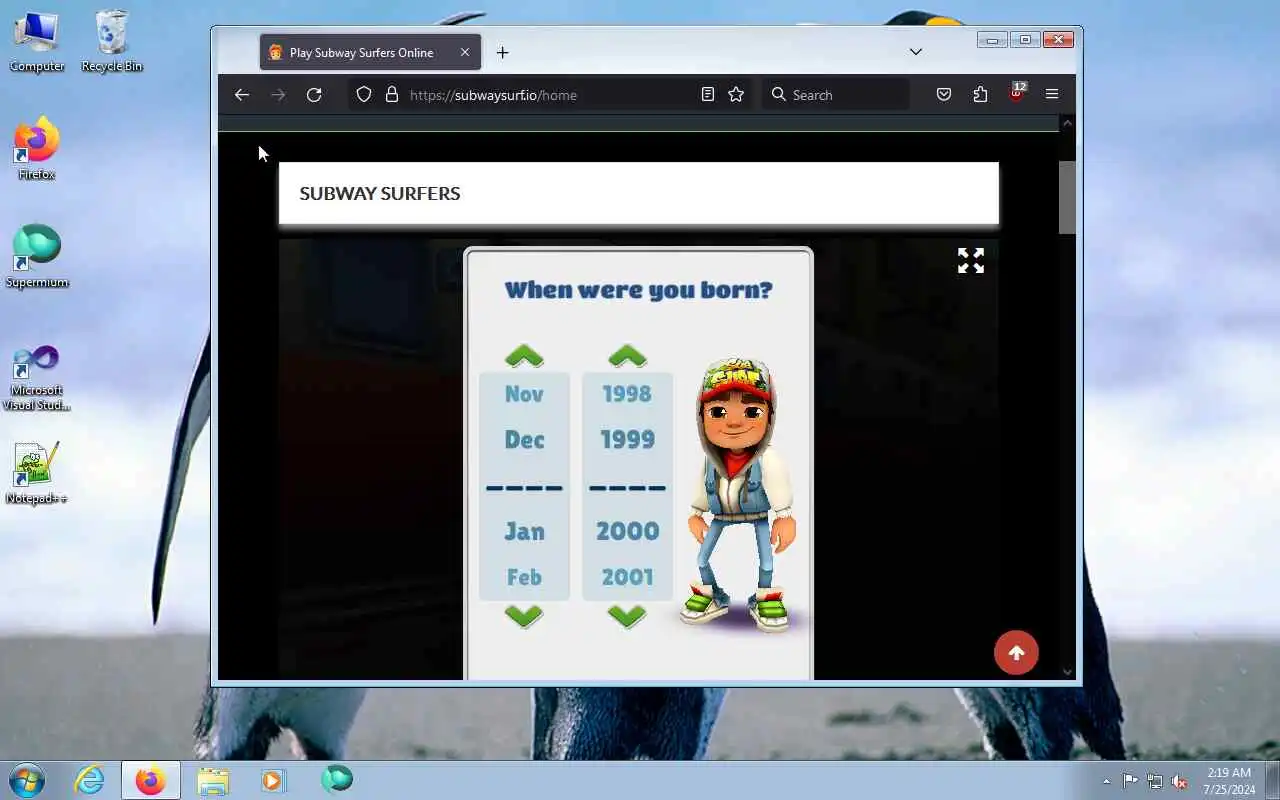The width and height of the screenshot is (1280, 800).
Task: Click the Search box in toolbar
Action: tap(835, 95)
